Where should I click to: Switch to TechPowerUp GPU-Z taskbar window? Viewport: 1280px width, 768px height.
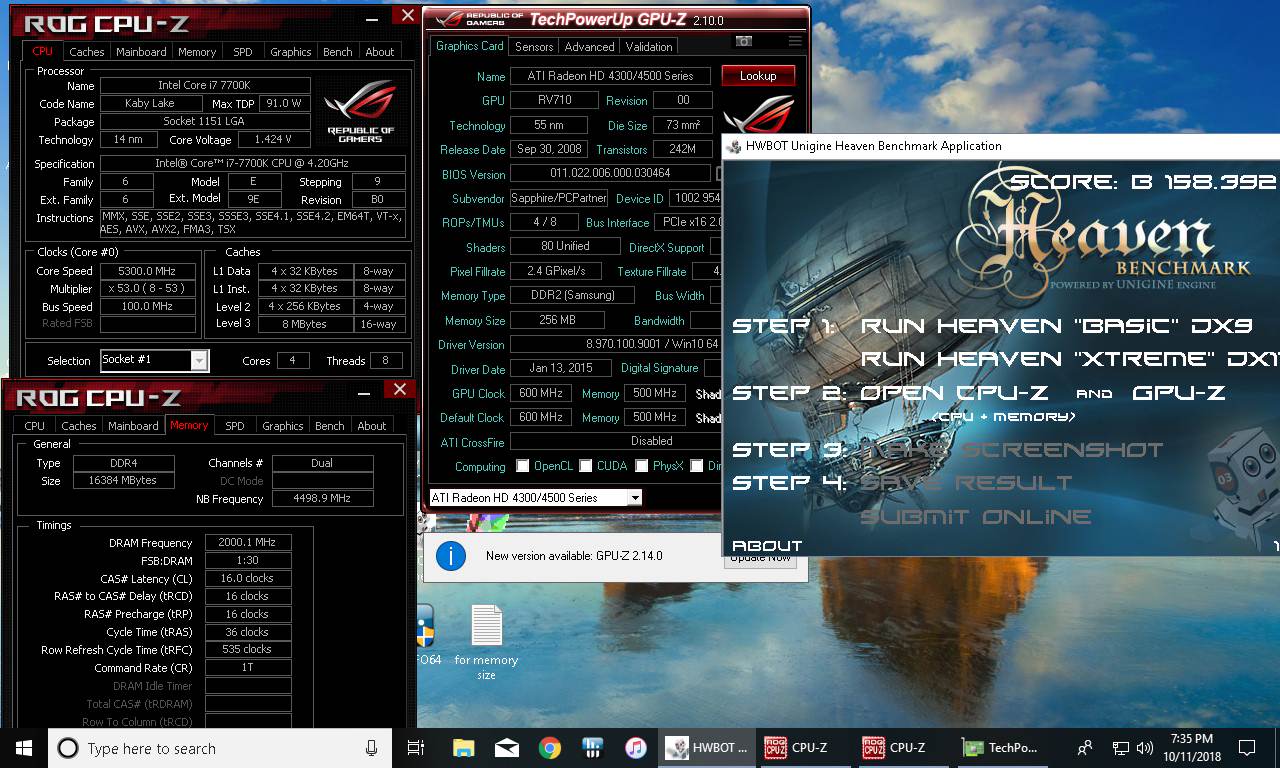tap(999, 748)
